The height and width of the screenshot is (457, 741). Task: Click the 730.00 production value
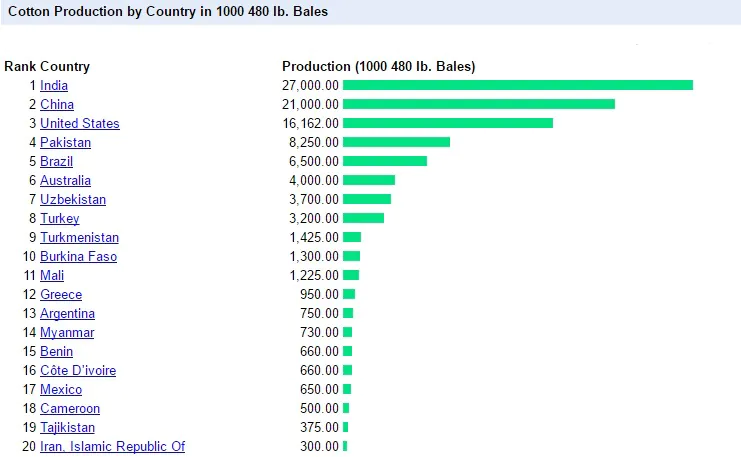click(x=319, y=332)
